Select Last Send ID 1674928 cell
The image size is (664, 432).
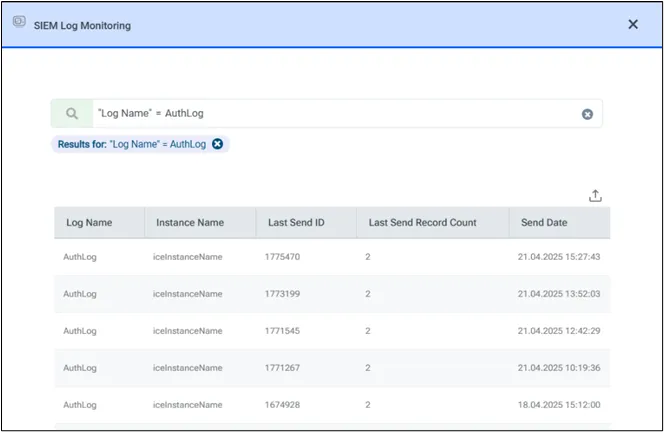[282, 405]
